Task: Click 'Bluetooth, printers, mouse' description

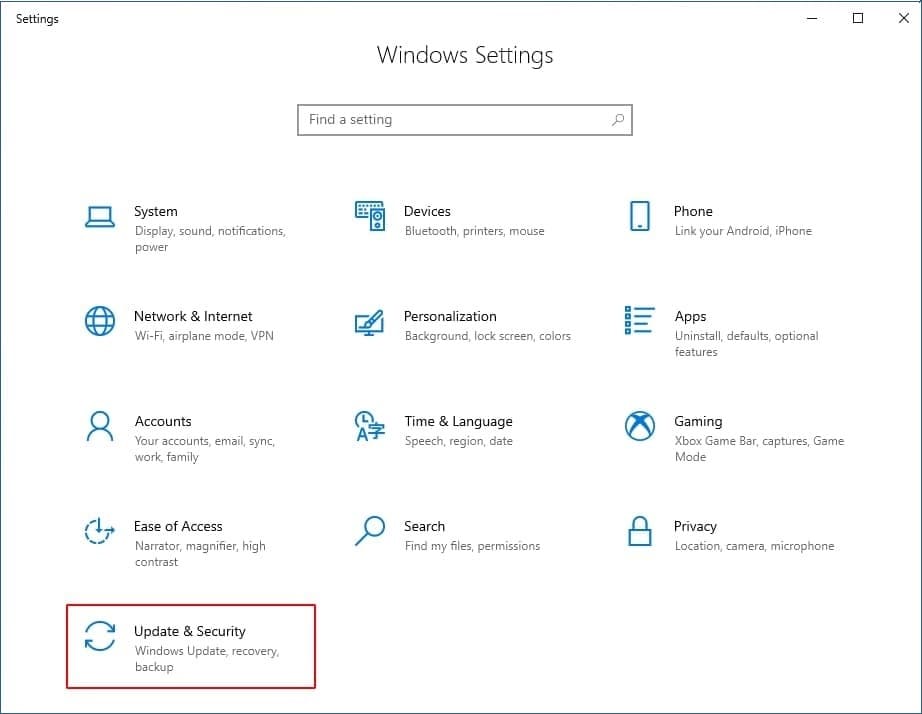Action: coord(475,231)
